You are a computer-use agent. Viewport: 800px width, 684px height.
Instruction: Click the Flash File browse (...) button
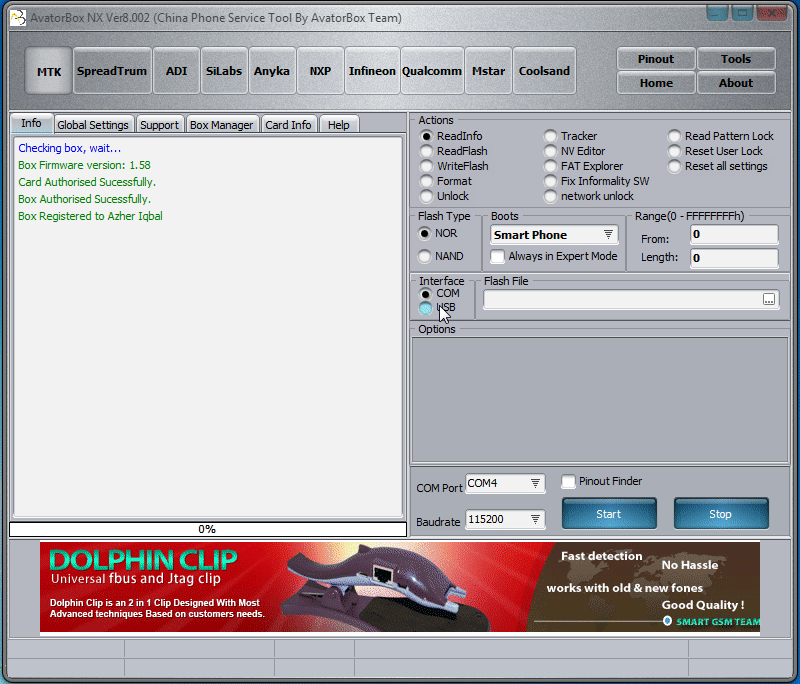point(769,299)
